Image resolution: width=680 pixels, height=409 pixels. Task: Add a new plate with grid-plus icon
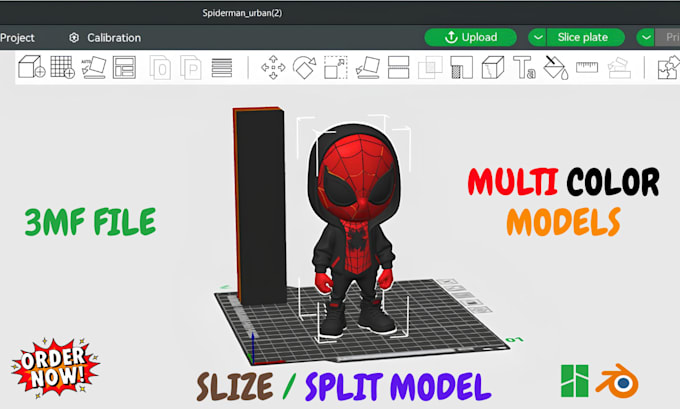(x=62, y=67)
